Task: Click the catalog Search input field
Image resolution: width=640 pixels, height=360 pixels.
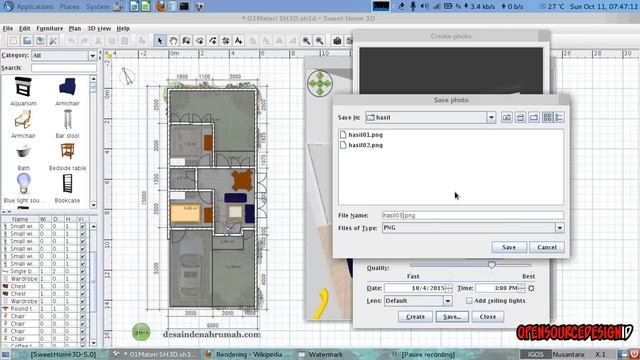Action: pos(64,68)
